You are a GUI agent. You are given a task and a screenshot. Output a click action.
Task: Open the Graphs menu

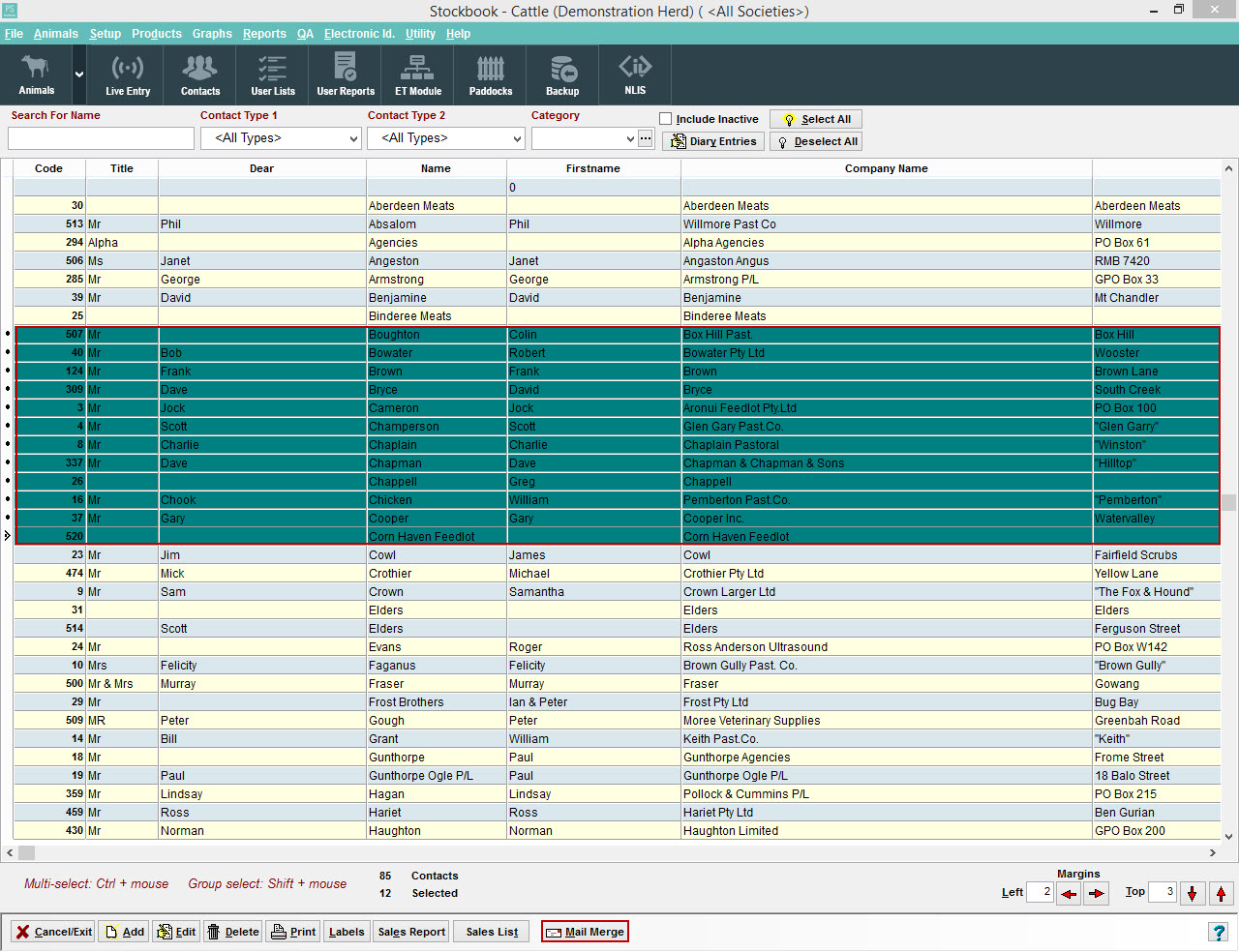[x=212, y=33]
